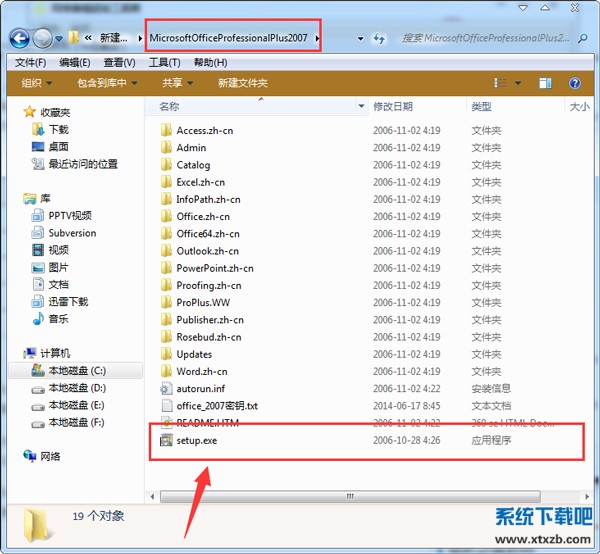Open the Excel.zh-cn folder icon
The width and height of the screenshot is (600, 554).
pyautogui.click(x=167, y=182)
